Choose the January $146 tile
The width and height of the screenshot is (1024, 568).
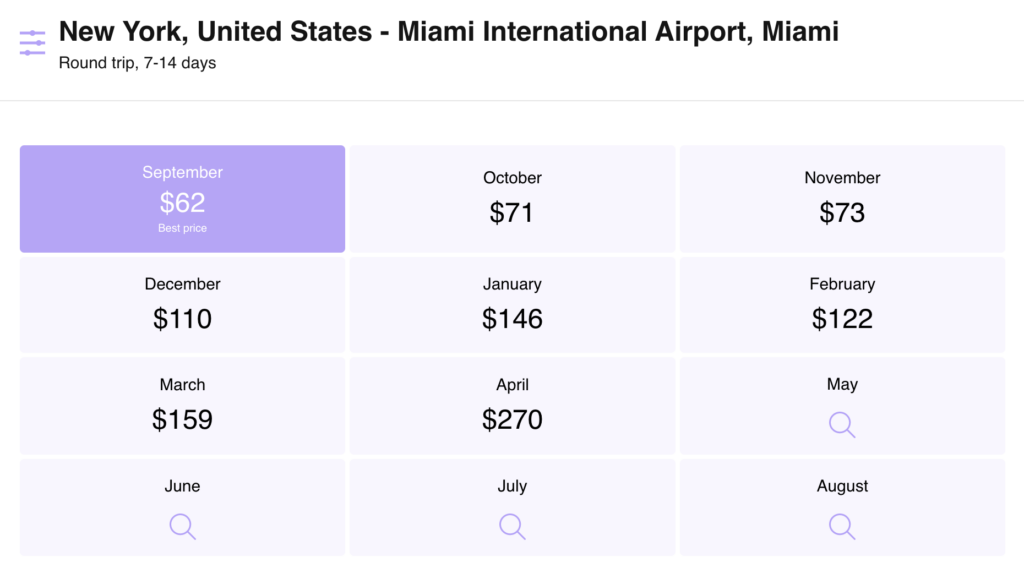[x=512, y=305]
